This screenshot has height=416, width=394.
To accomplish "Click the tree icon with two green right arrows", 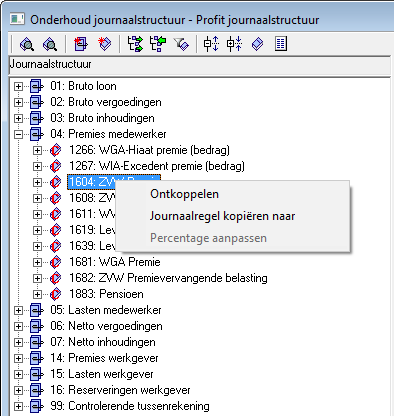I will pyautogui.click(x=136, y=44).
